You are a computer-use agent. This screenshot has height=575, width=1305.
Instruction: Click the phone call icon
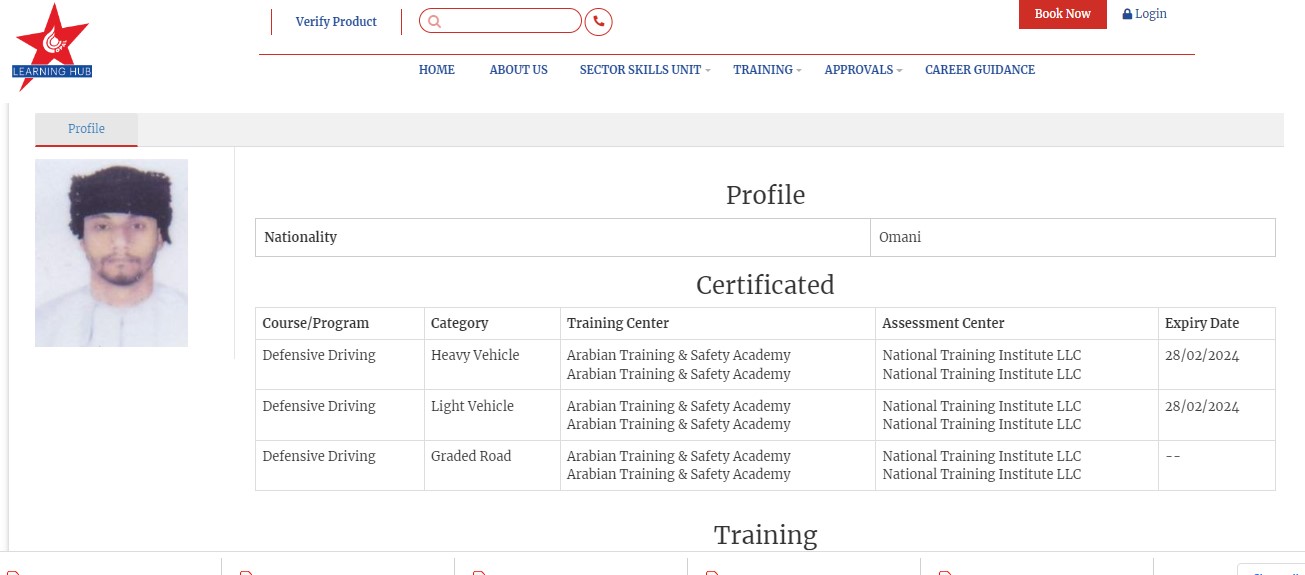(598, 21)
